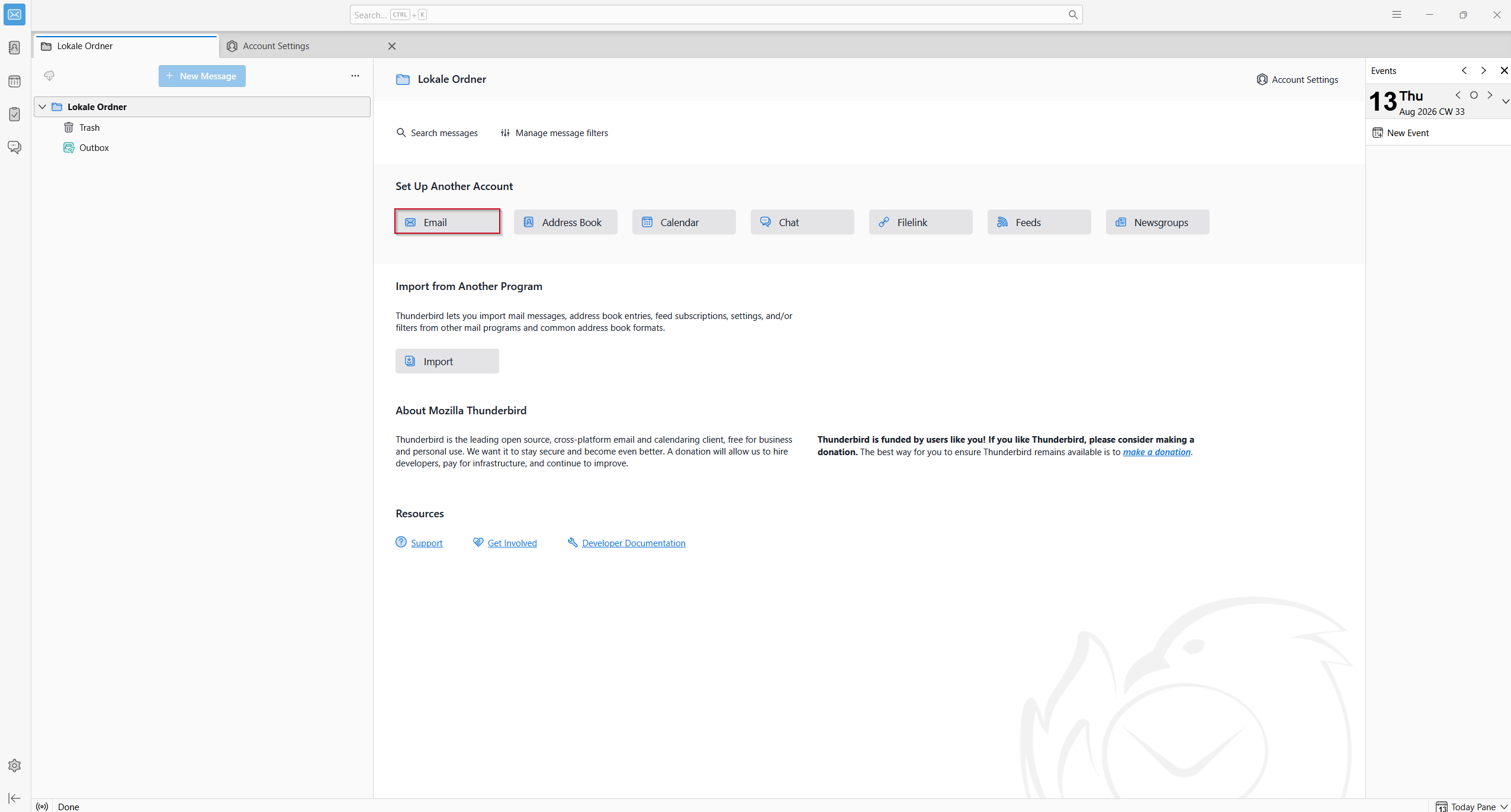1511x812 pixels.
Task: Select the Trash folder
Action: click(202, 127)
